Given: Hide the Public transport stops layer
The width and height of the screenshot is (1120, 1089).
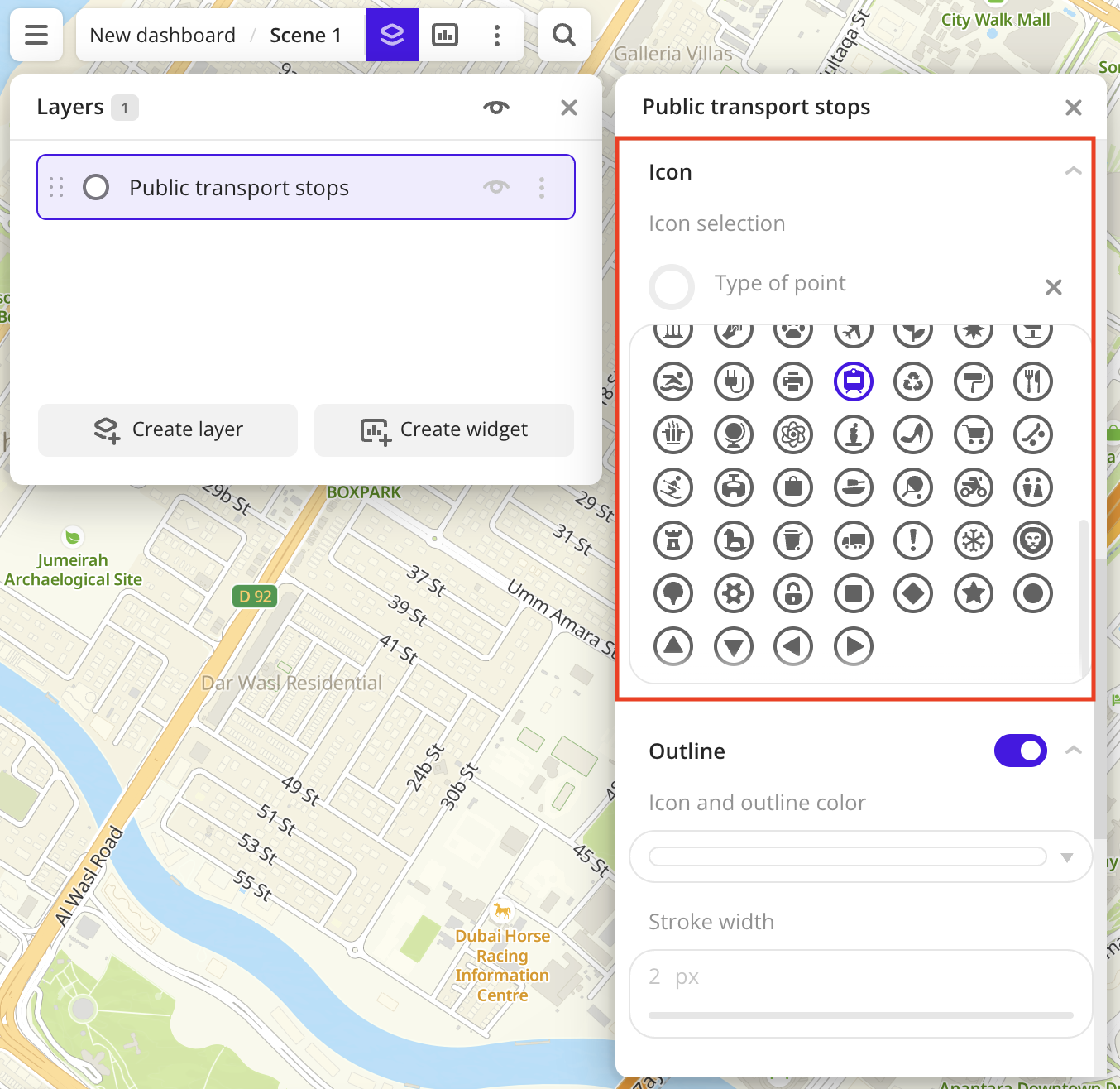Looking at the screenshot, I should [496, 187].
